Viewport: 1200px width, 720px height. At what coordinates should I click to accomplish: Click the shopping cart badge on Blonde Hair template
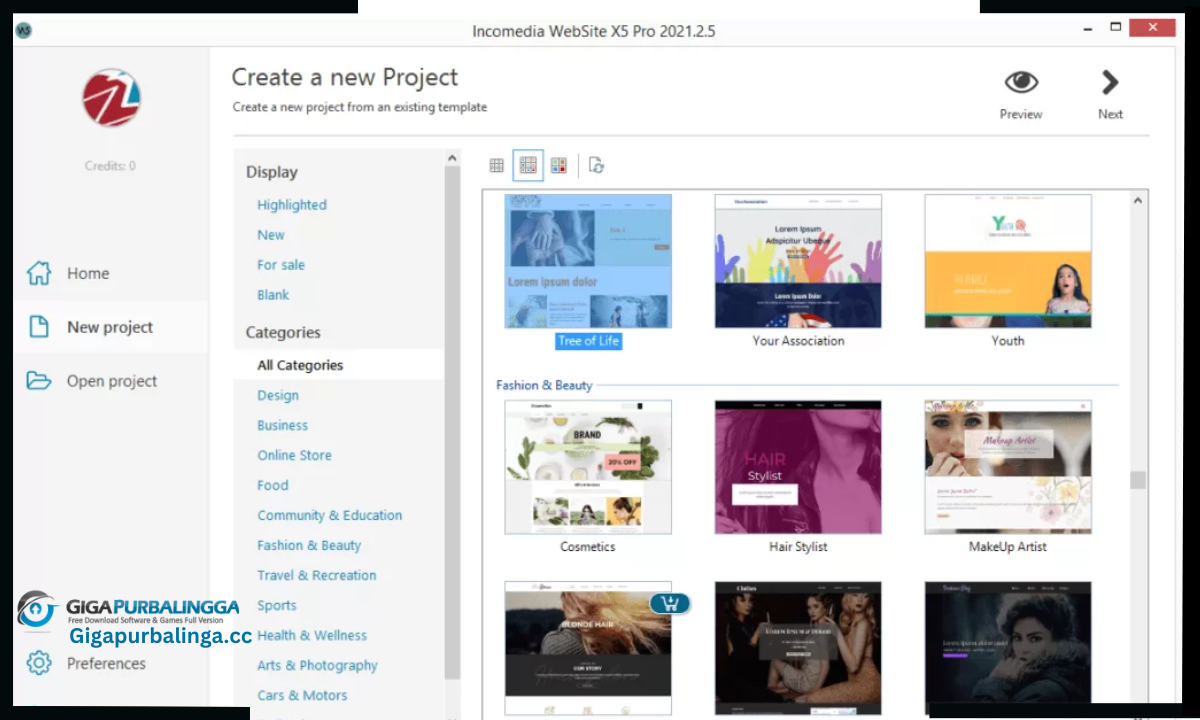point(669,603)
